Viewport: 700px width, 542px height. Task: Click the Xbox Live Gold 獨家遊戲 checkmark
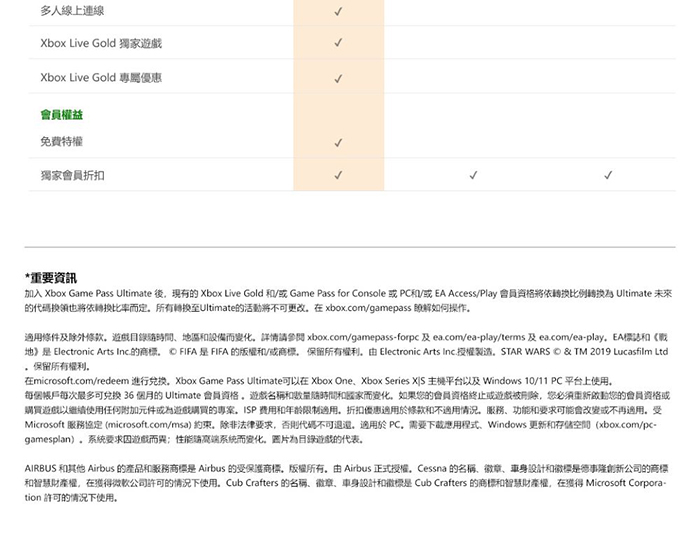[338, 44]
